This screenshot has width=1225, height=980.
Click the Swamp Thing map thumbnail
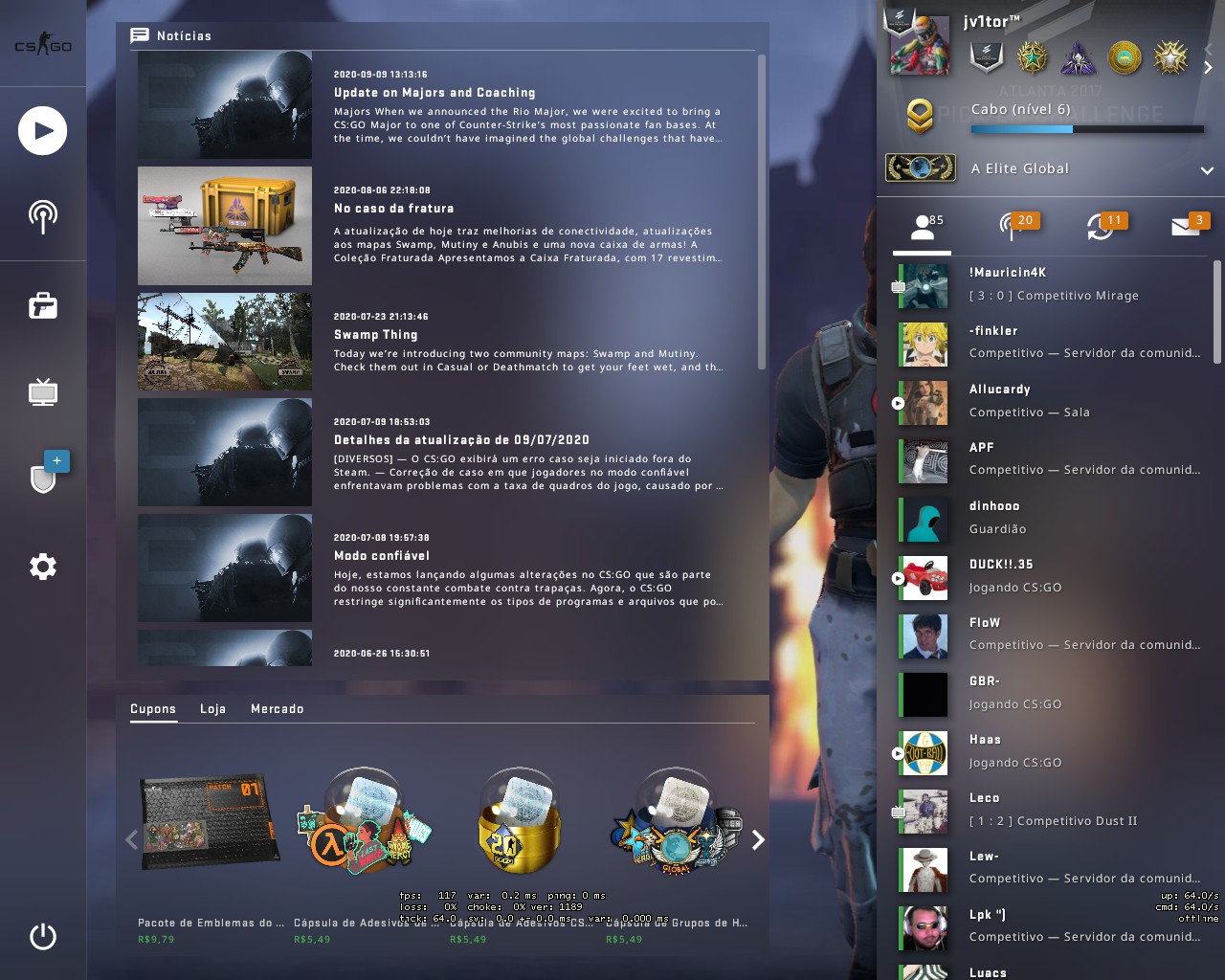click(225, 342)
